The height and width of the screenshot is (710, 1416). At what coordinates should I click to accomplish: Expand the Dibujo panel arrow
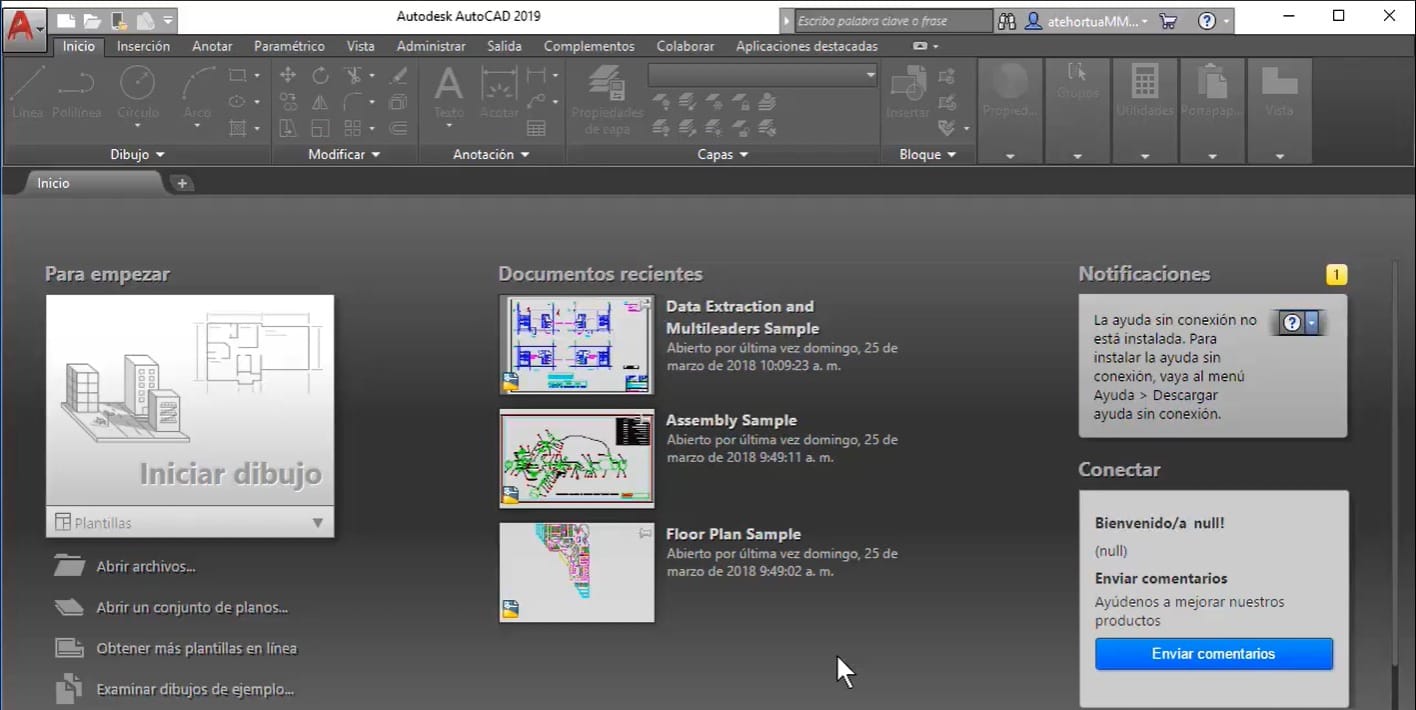click(160, 155)
